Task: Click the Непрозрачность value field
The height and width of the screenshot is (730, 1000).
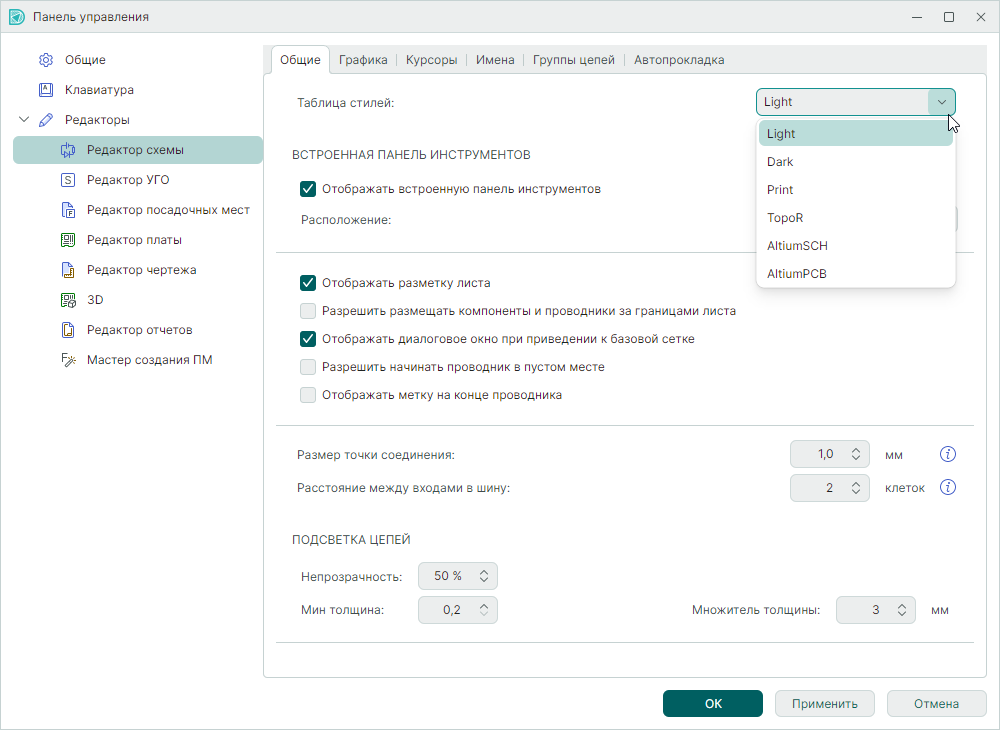Action: pyautogui.click(x=447, y=576)
